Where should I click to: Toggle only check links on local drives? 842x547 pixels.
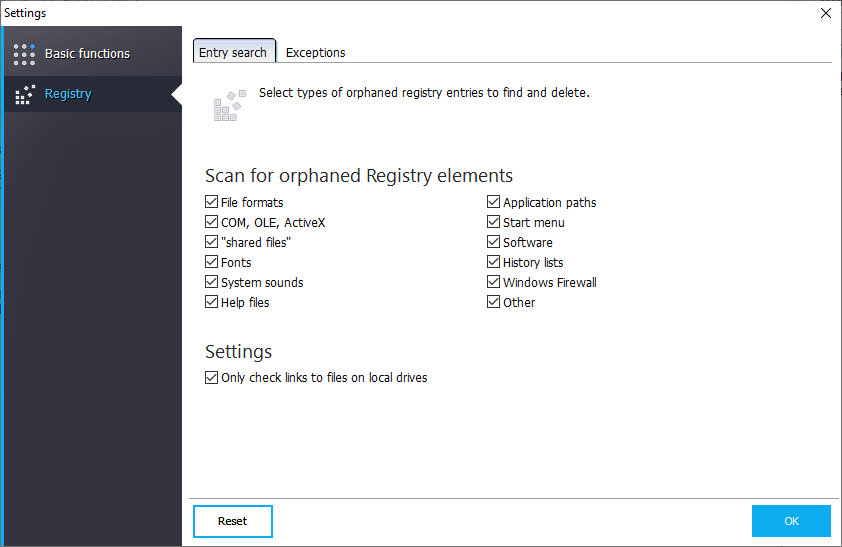point(212,378)
